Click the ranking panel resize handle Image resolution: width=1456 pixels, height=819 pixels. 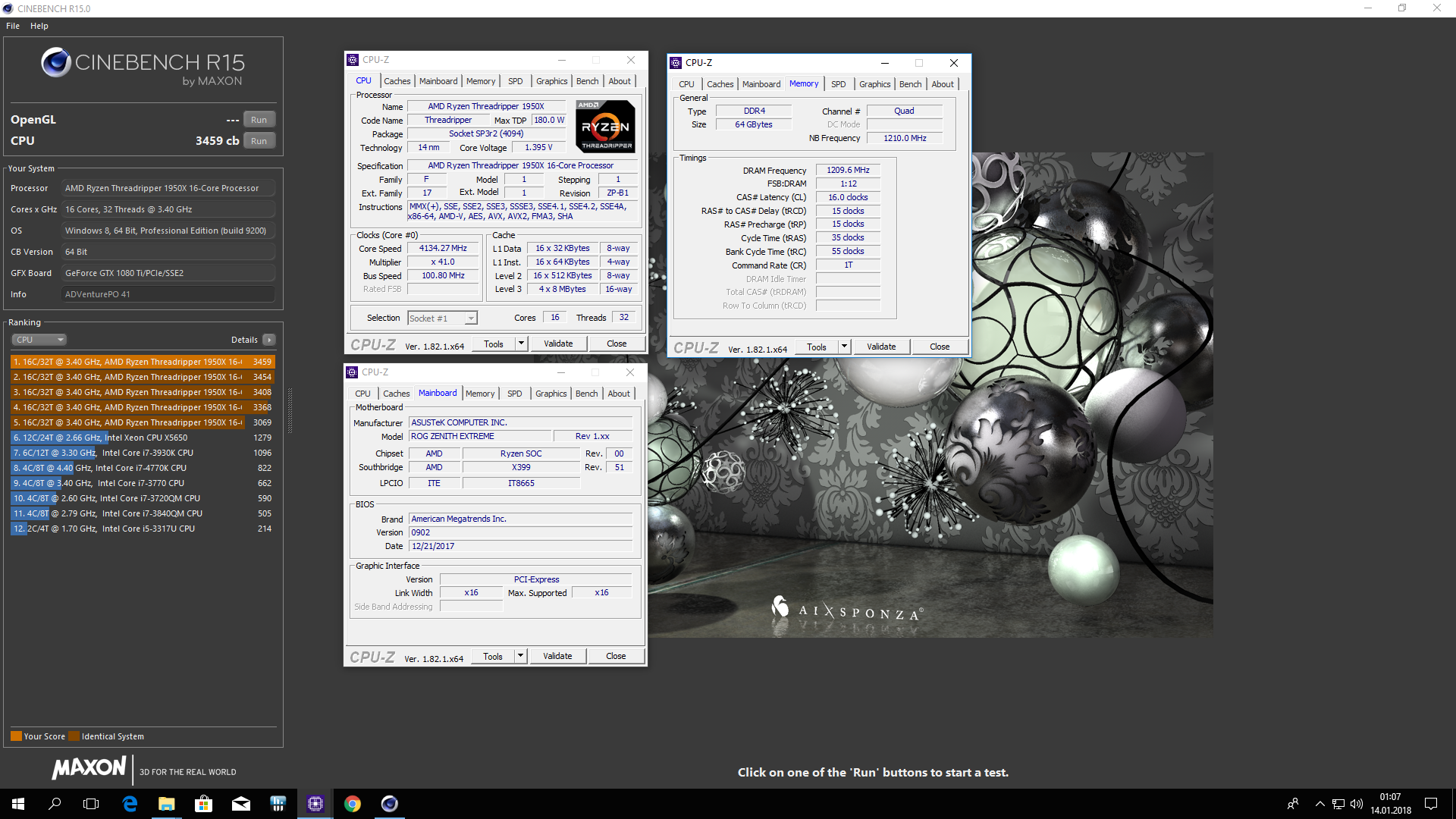(289, 412)
